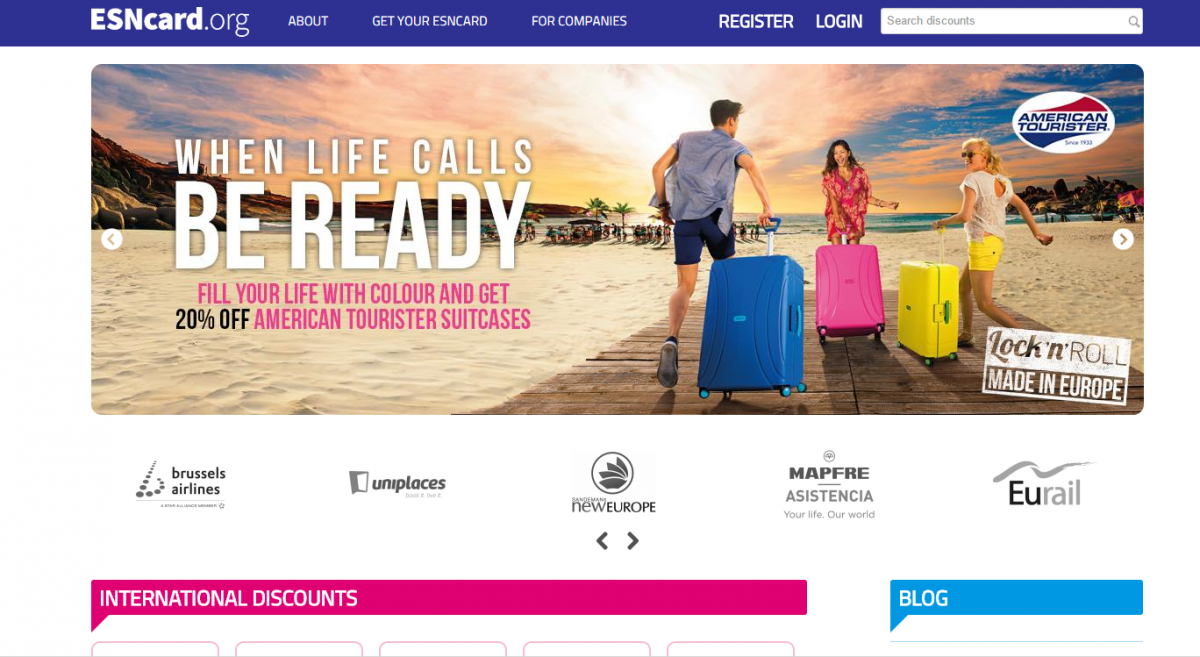The image size is (1200, 657).
Task: Open MAPFRE Asistencia partner logo
Action: (829, 485)
